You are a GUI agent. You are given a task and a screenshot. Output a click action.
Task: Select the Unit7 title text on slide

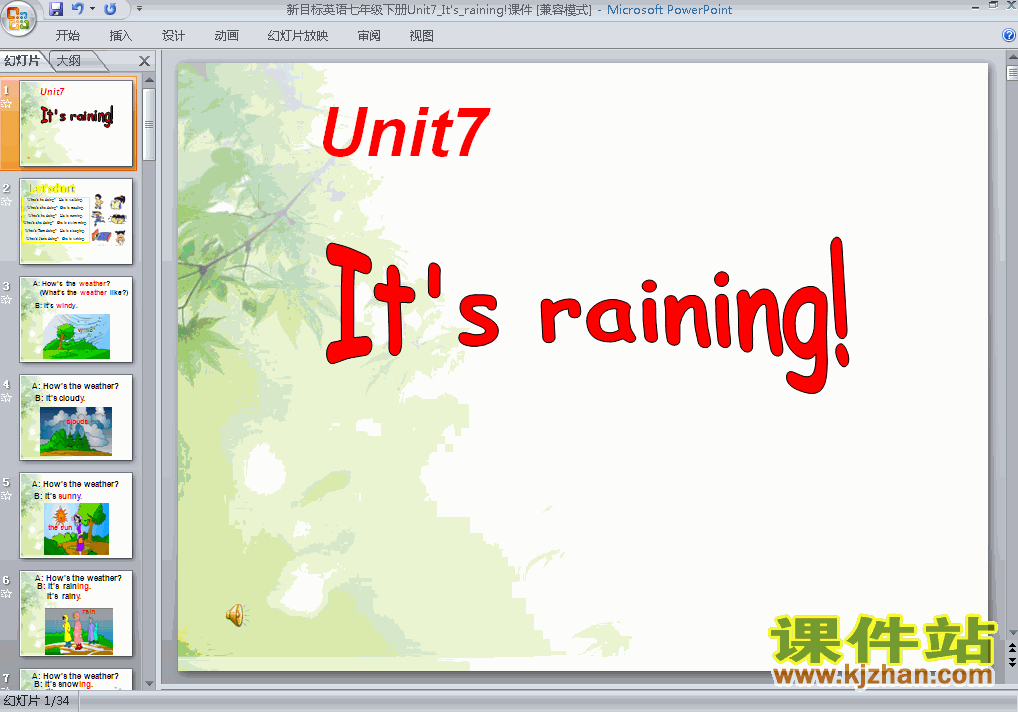(405, 133)
